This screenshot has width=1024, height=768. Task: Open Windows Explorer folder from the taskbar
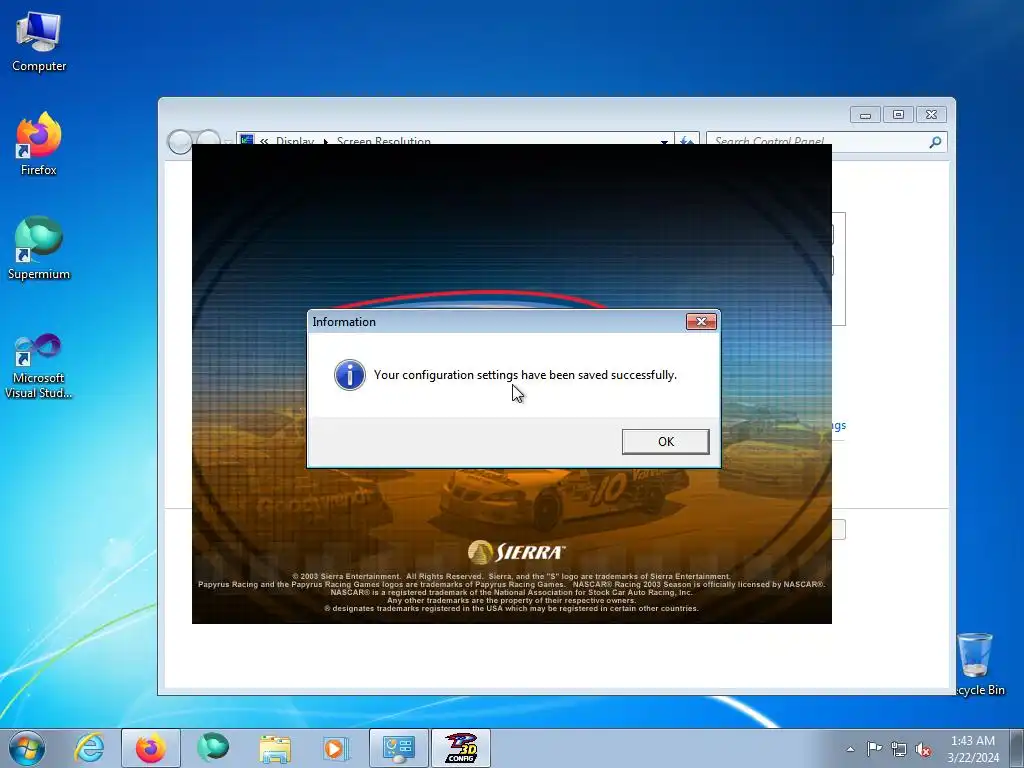tap(275, 748)
